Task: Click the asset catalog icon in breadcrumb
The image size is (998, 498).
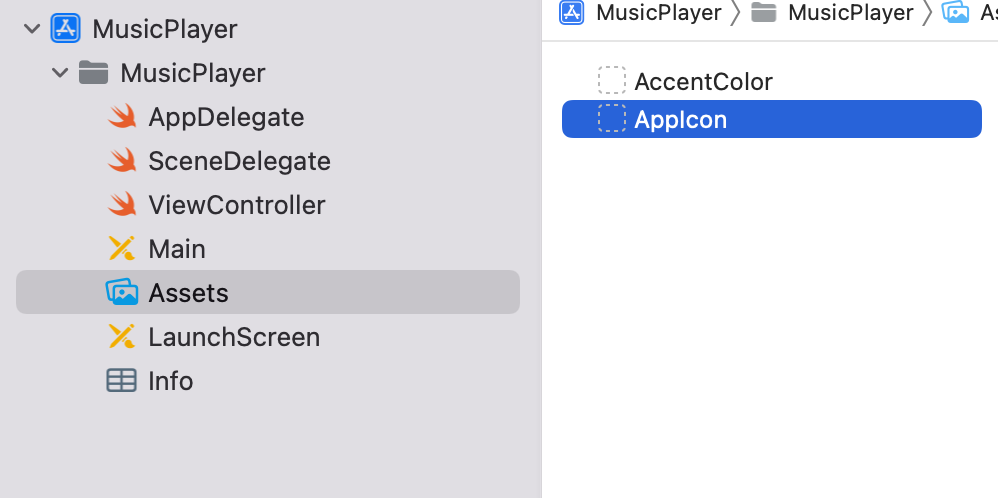Action: [x=955, y=12]
